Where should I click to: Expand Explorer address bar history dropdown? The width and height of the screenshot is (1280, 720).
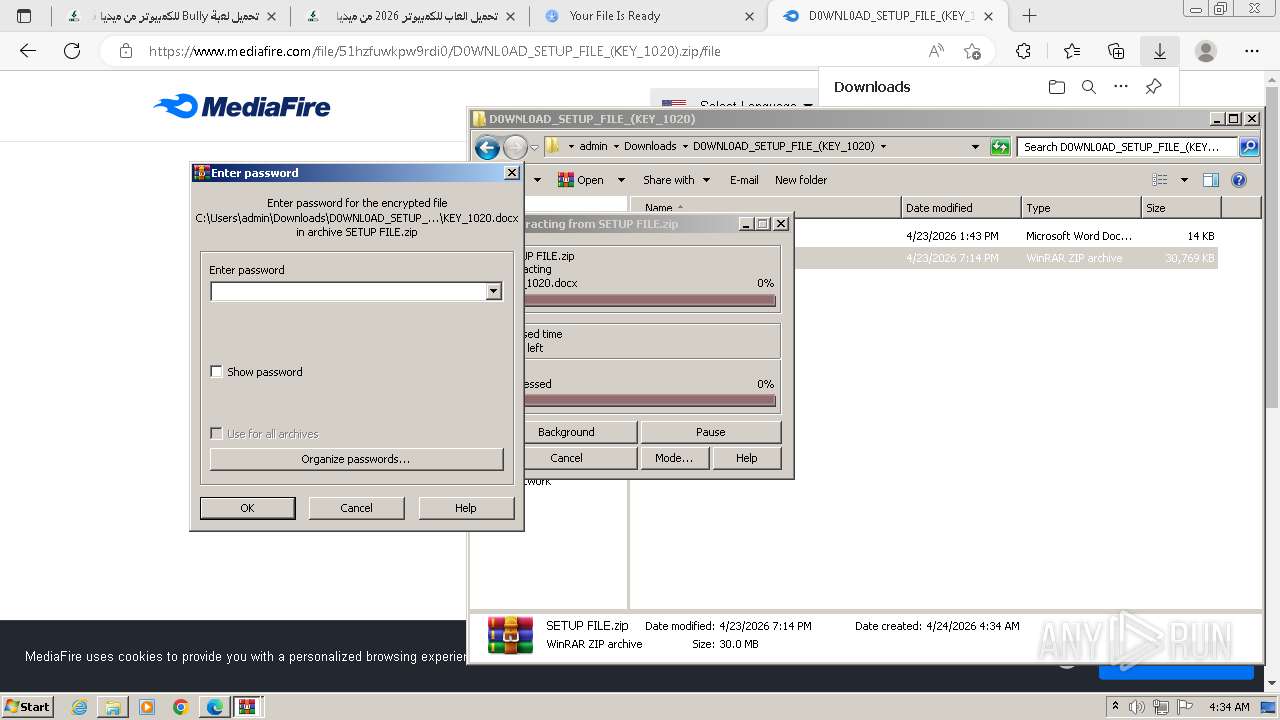point(976,147)
